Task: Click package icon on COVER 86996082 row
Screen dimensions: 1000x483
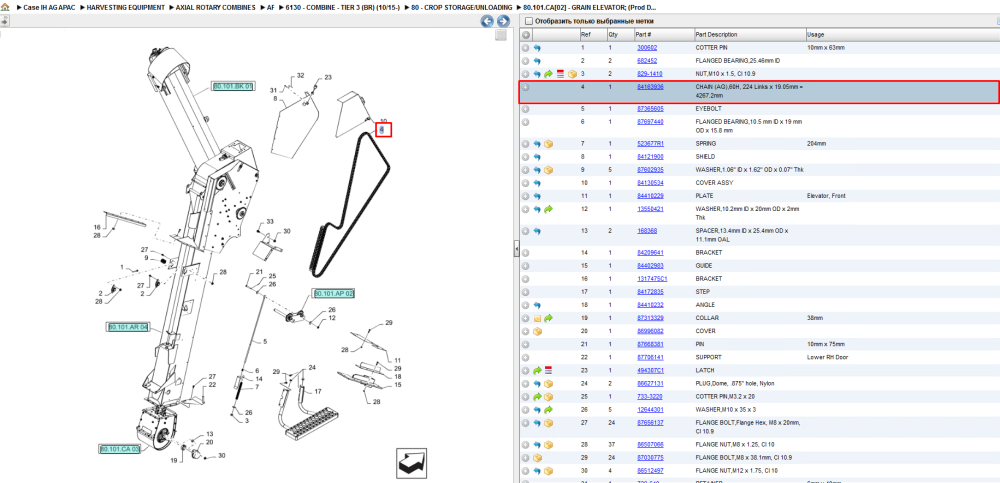Action: (x=537, y=331)
